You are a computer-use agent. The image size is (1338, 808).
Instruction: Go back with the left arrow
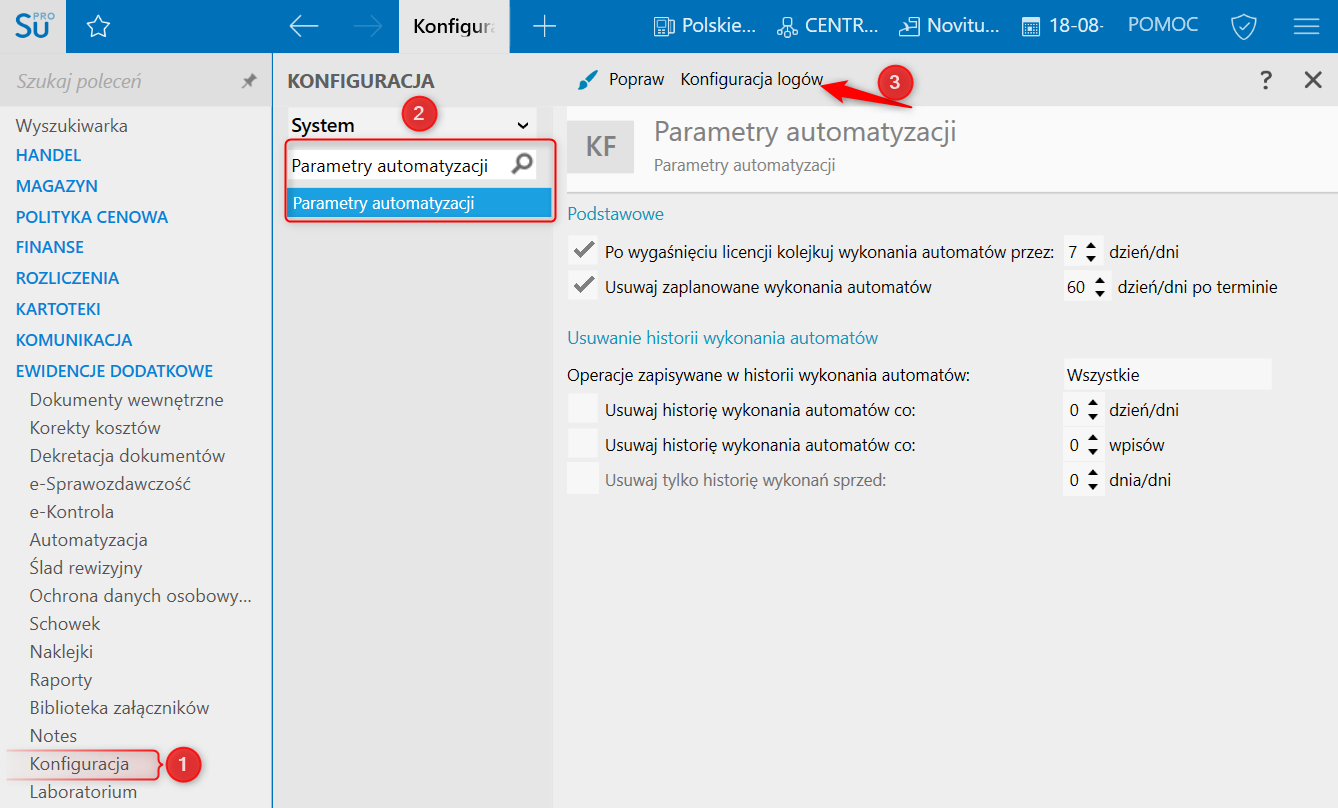pos(303,27)
